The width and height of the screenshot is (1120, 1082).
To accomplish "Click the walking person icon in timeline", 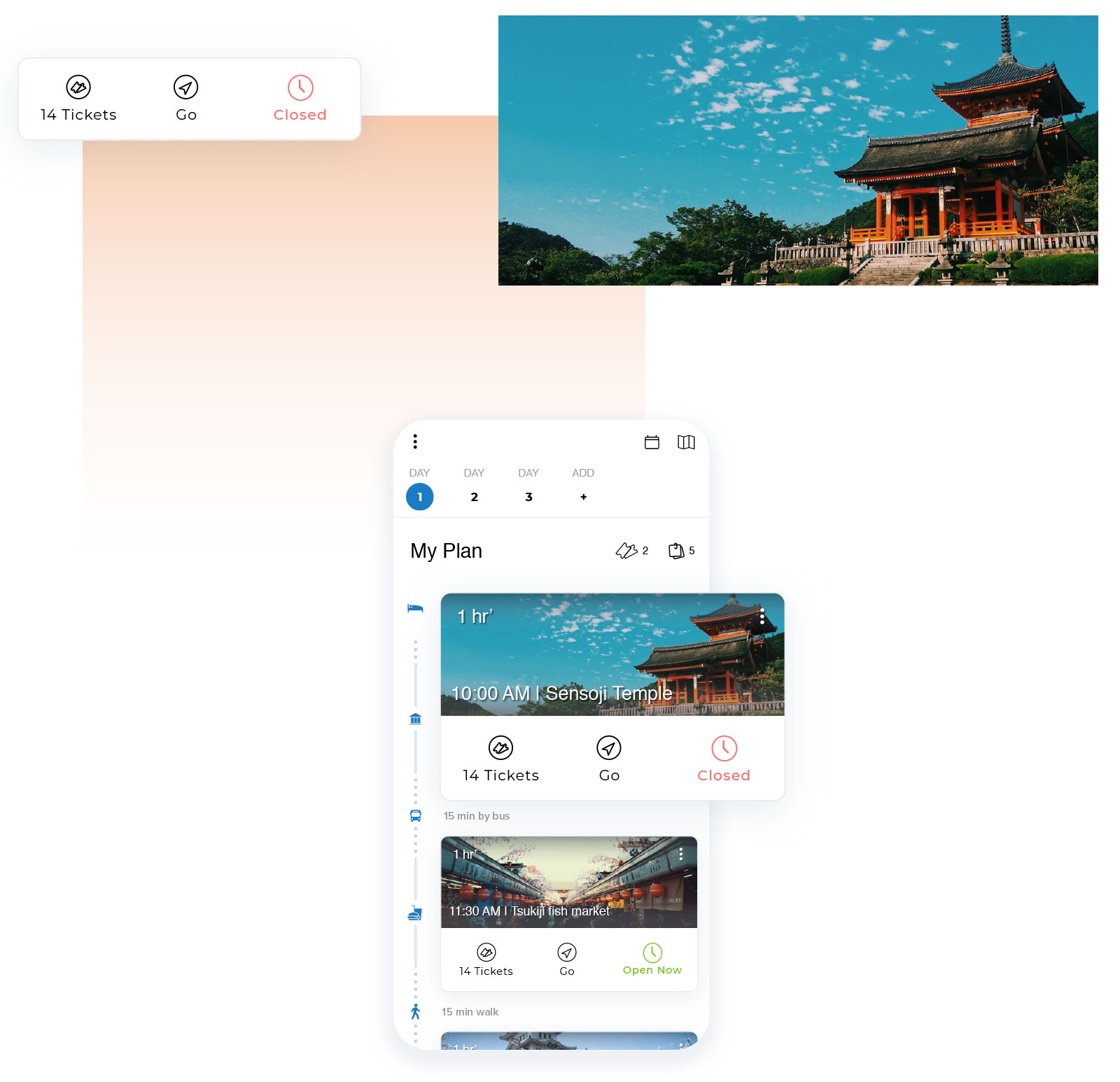I will coord(415,1011).
